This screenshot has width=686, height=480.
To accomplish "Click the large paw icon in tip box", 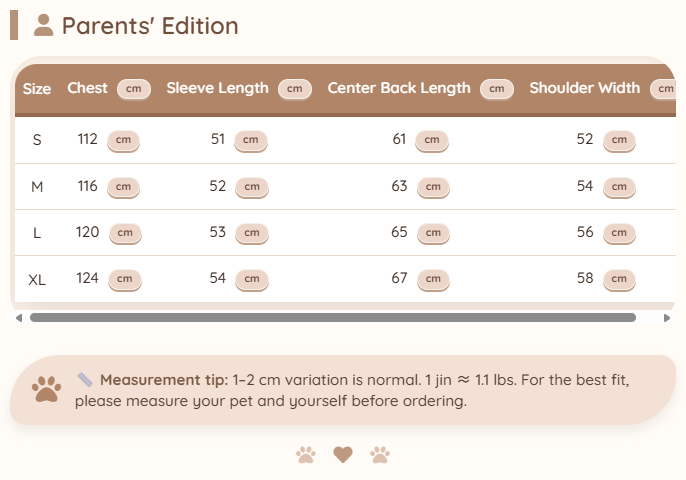I will click(46, 389).
